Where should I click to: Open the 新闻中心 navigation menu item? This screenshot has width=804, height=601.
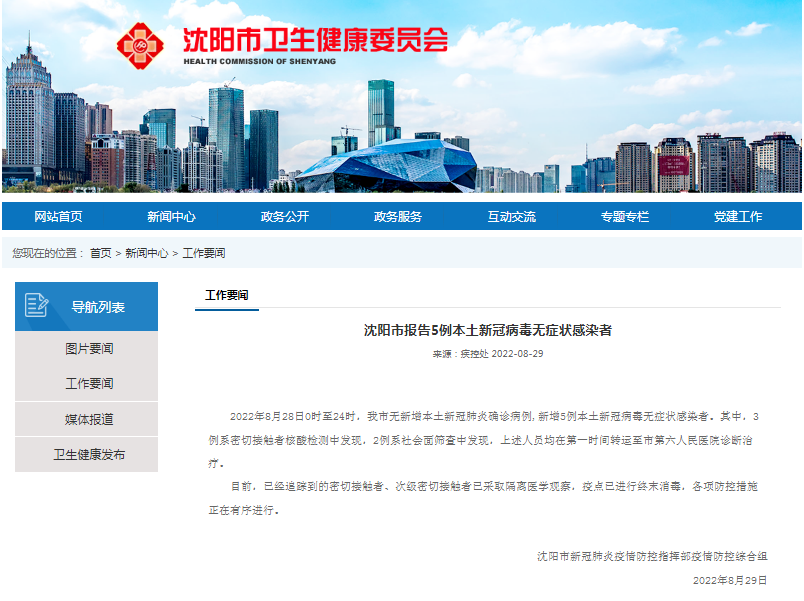pos(171,216)
